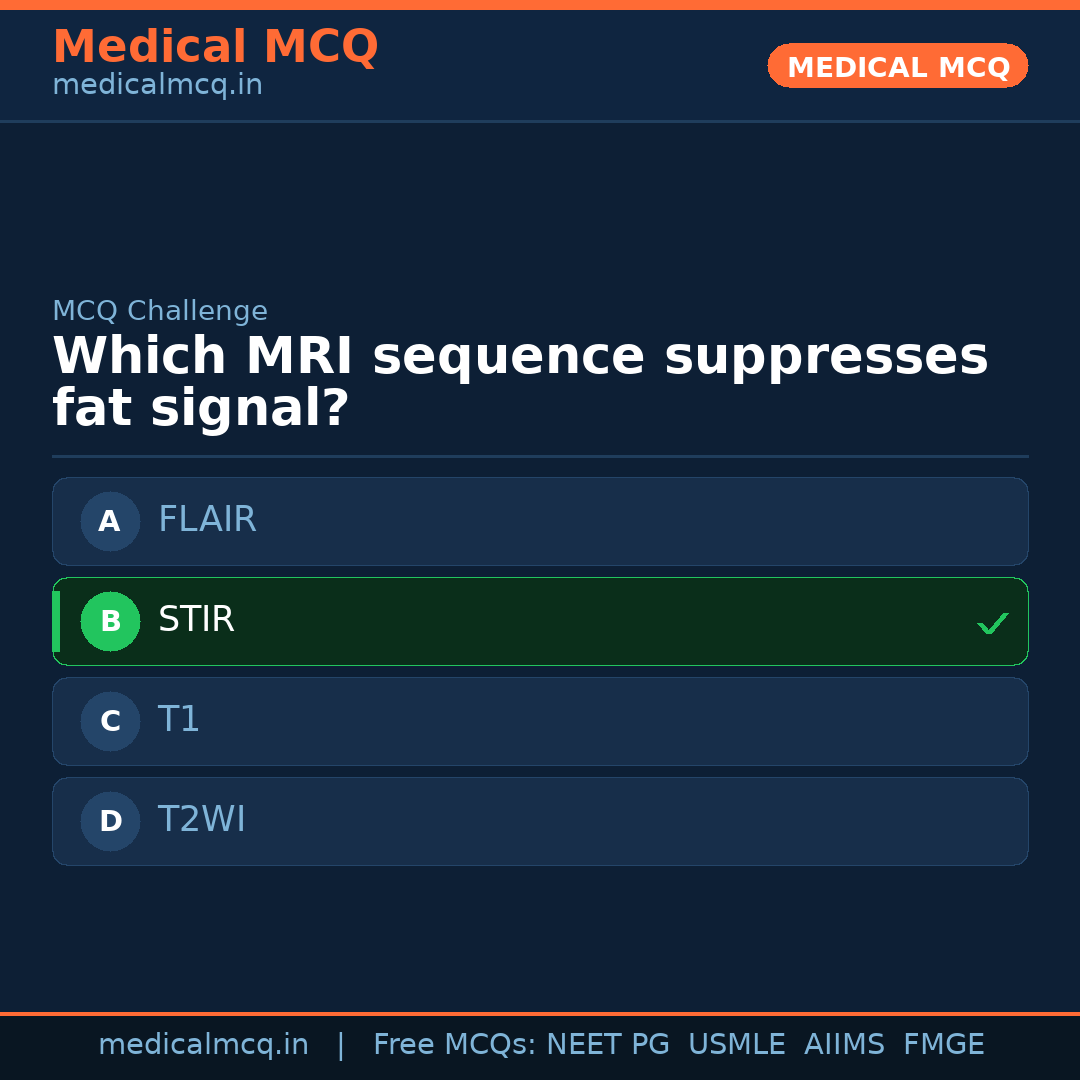The image size is (1080, 1080).
Task: Click the USMLE footer text
Action: (736, 1045)
